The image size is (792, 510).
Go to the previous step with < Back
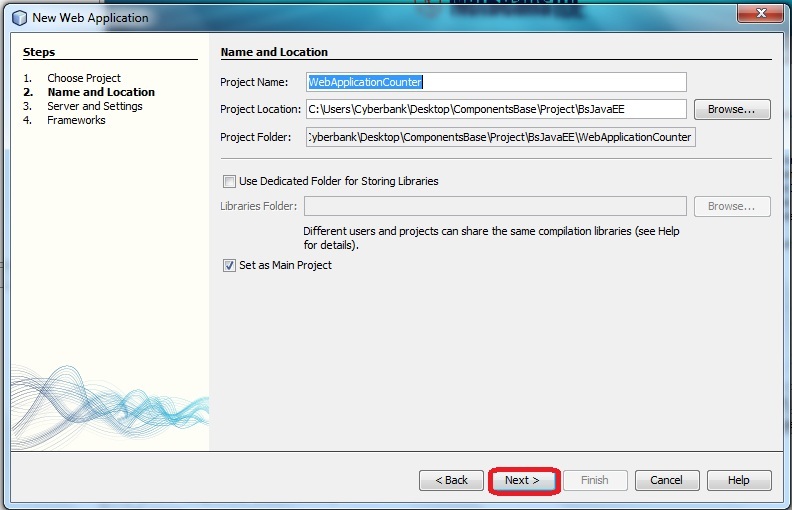click(452, 480)
